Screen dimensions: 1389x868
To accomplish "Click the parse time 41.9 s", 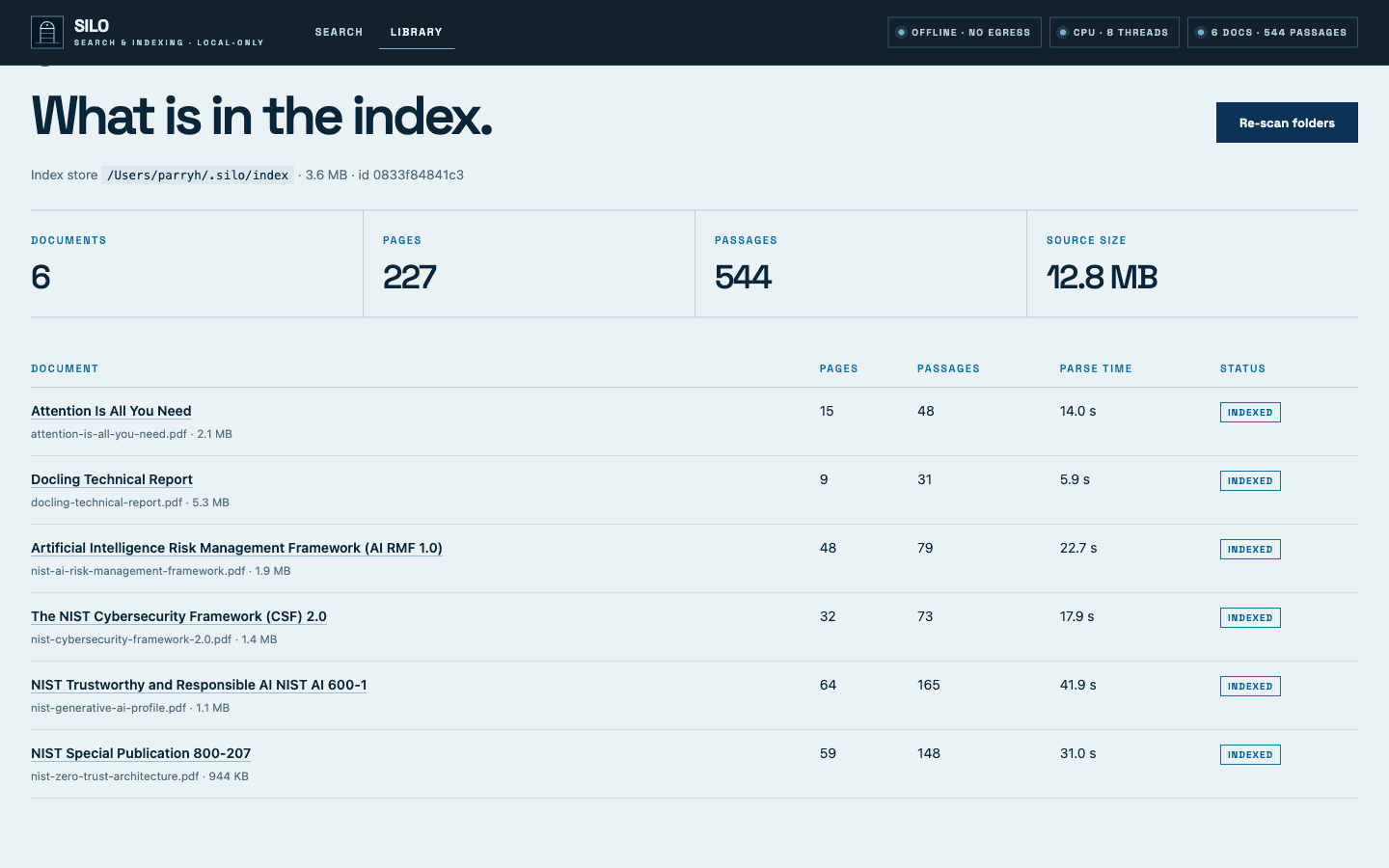I will (x=1078, y=685).
